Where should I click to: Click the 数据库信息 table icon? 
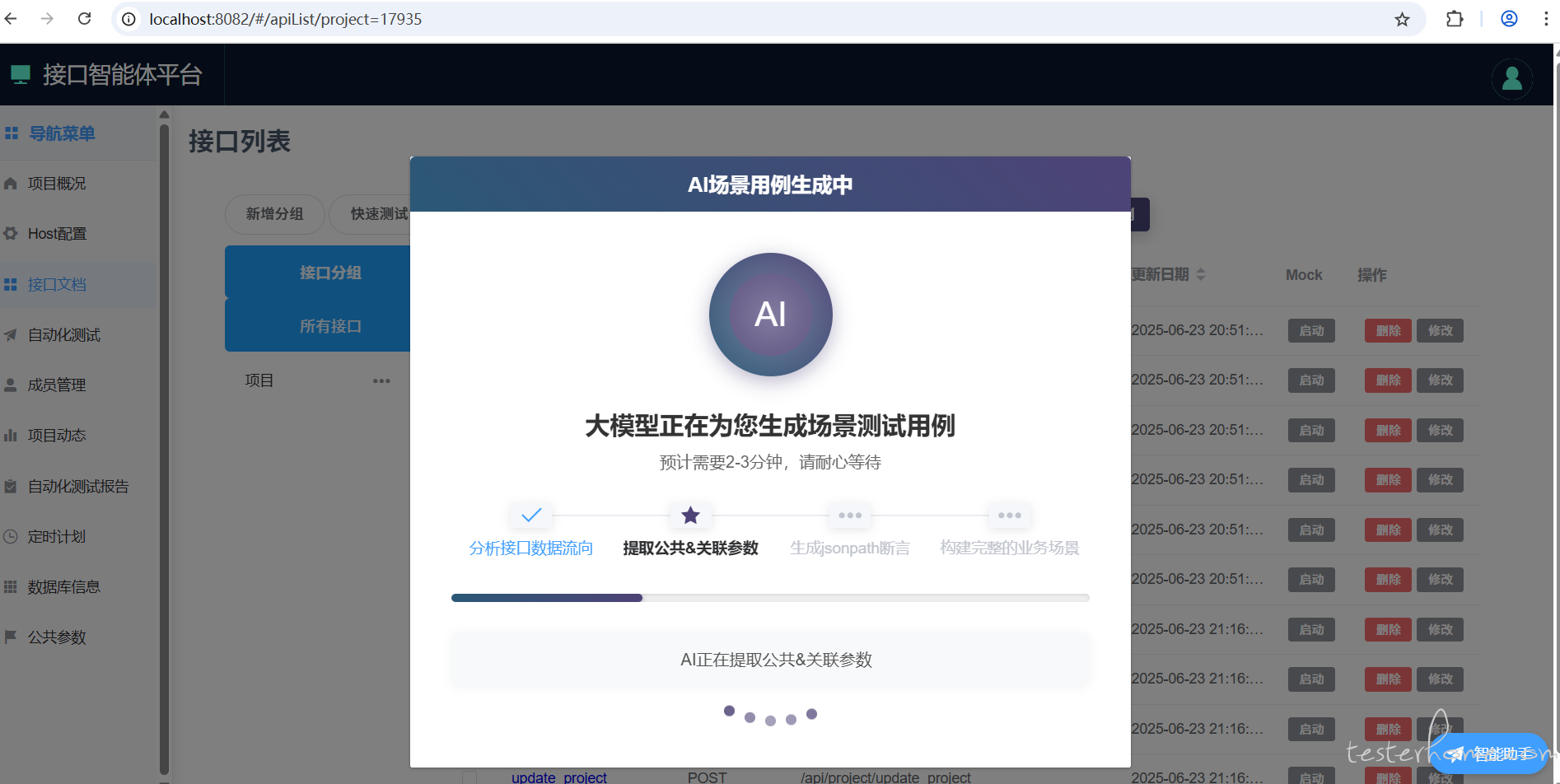point(11,587)
